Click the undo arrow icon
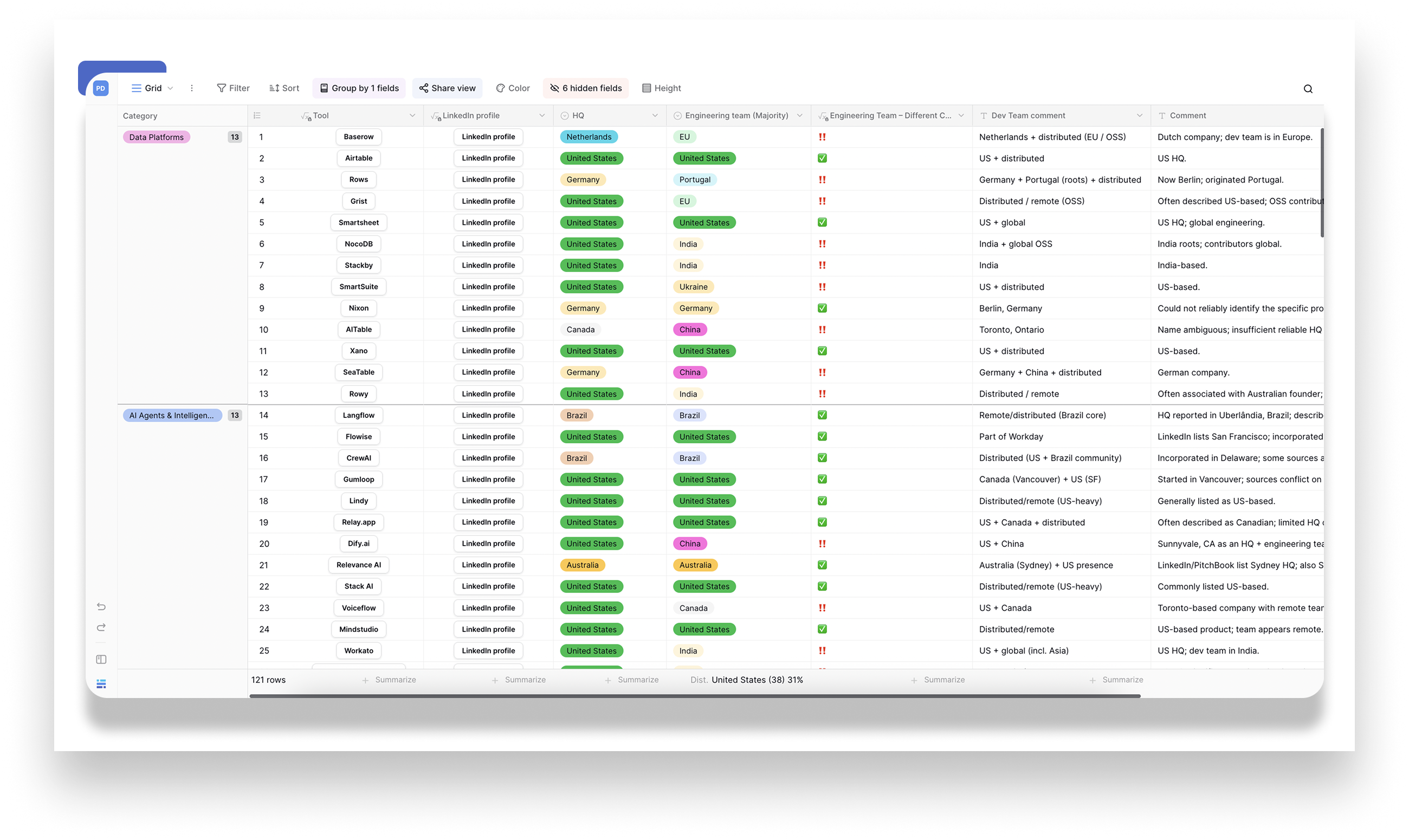This screenshot has width=1409, height=840. point(101,606)
